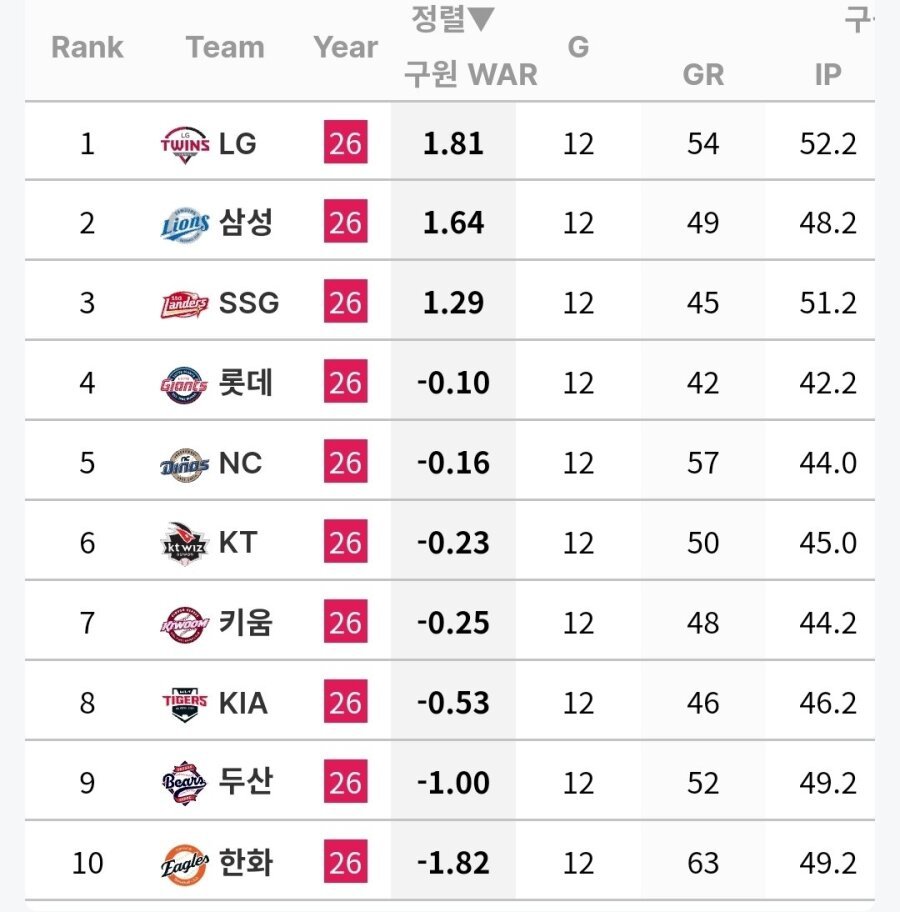
Task: Click the Hanwha Eagles team logo
Action: coord(185,863)
